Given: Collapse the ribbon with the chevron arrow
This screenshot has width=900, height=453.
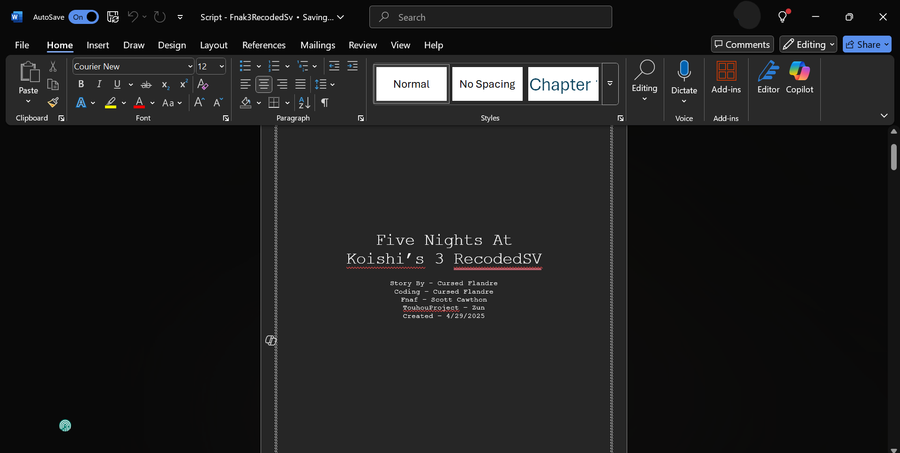Looking at the screenshot, I should [x=884, y=115].
